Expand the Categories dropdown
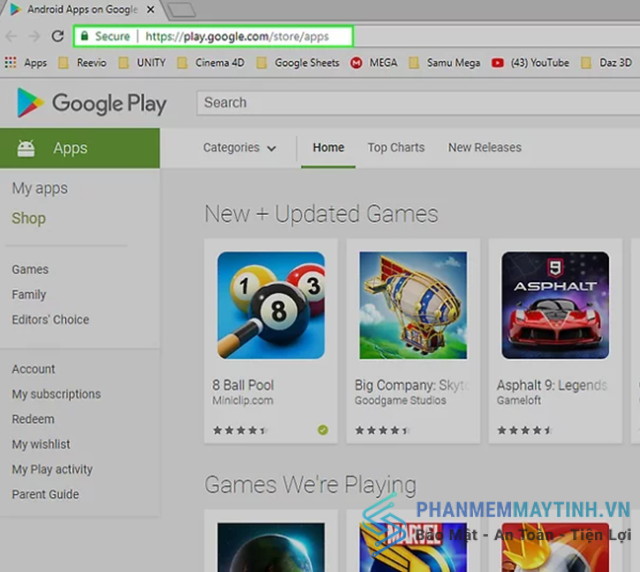 point(240,147)
